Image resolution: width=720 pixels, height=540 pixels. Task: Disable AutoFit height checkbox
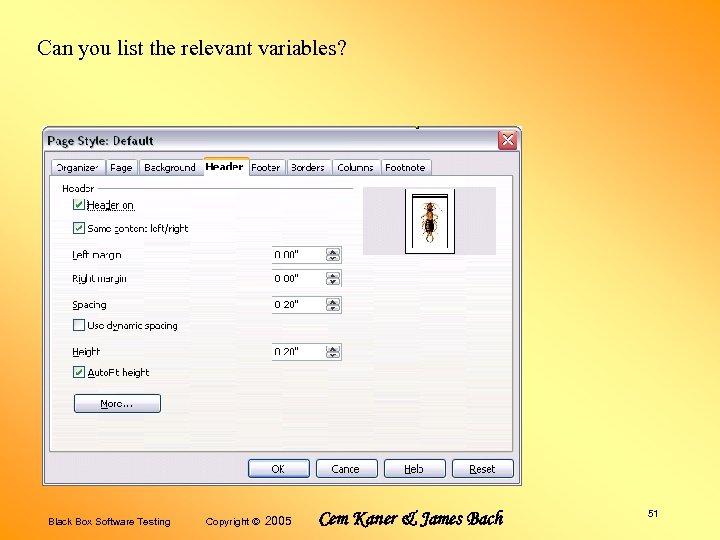point(79,372)
